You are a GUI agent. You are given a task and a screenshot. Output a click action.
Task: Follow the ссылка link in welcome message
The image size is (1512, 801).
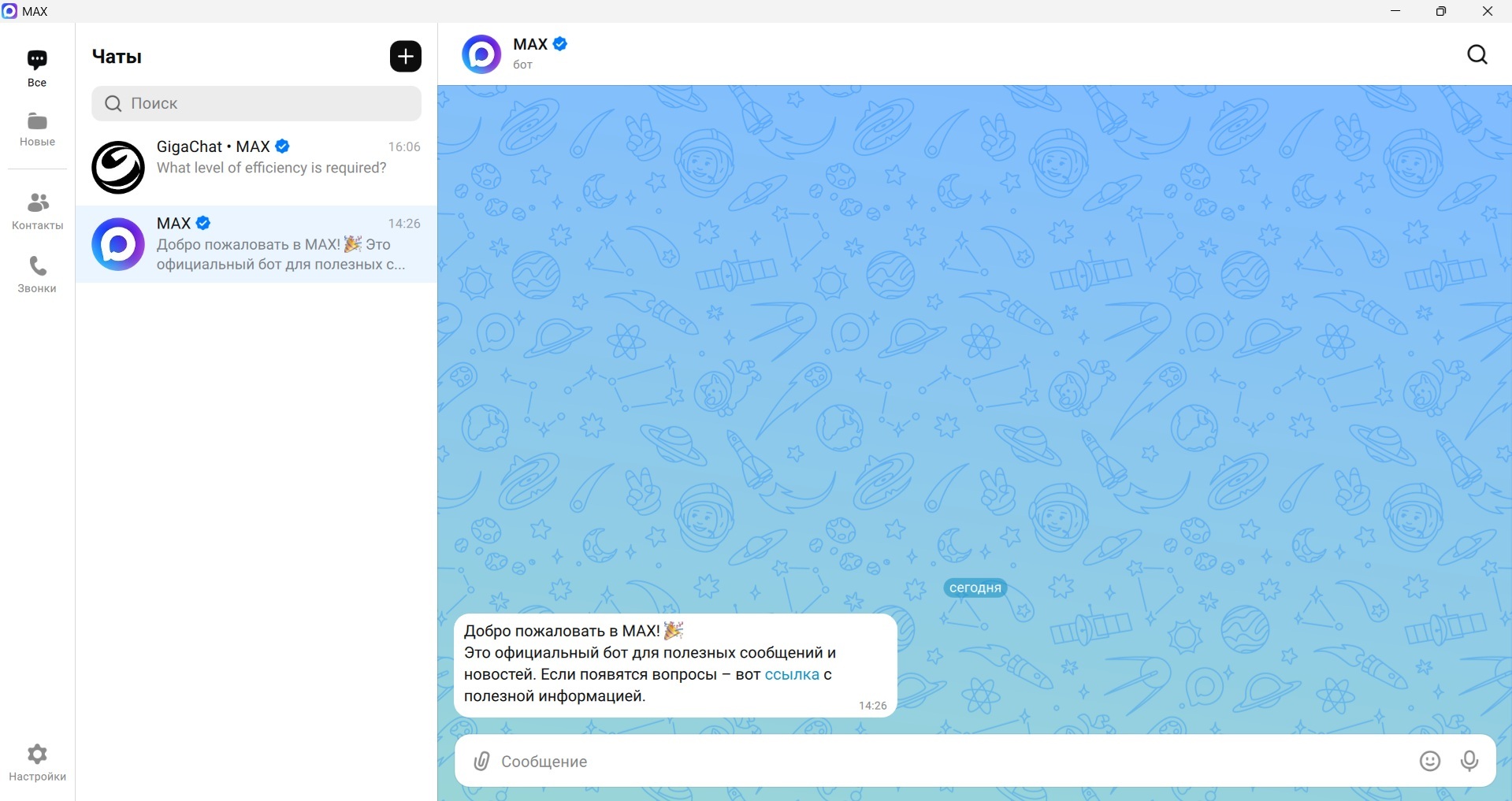pos(792,674)
